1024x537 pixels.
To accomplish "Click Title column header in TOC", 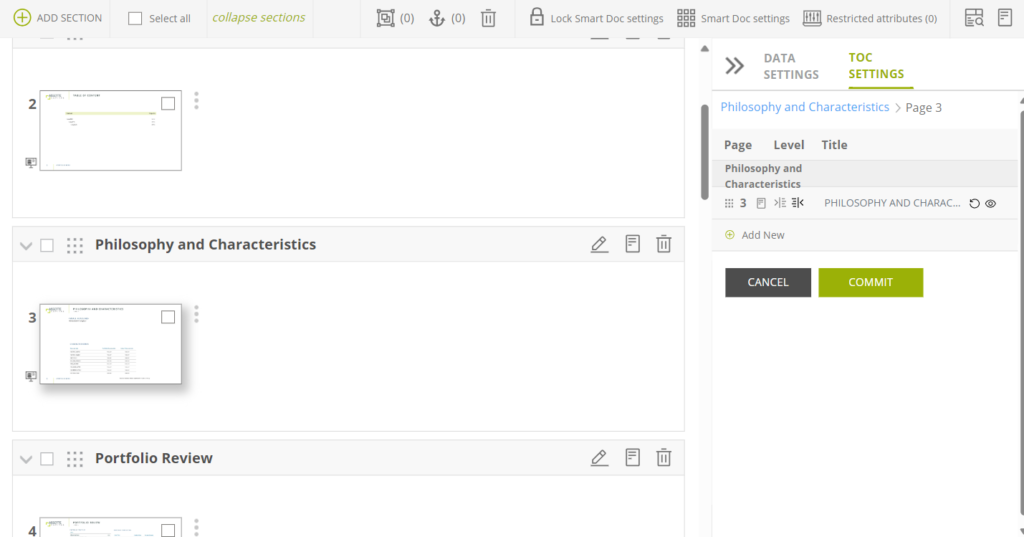I will pyautogui.click(x=835, y=145).
